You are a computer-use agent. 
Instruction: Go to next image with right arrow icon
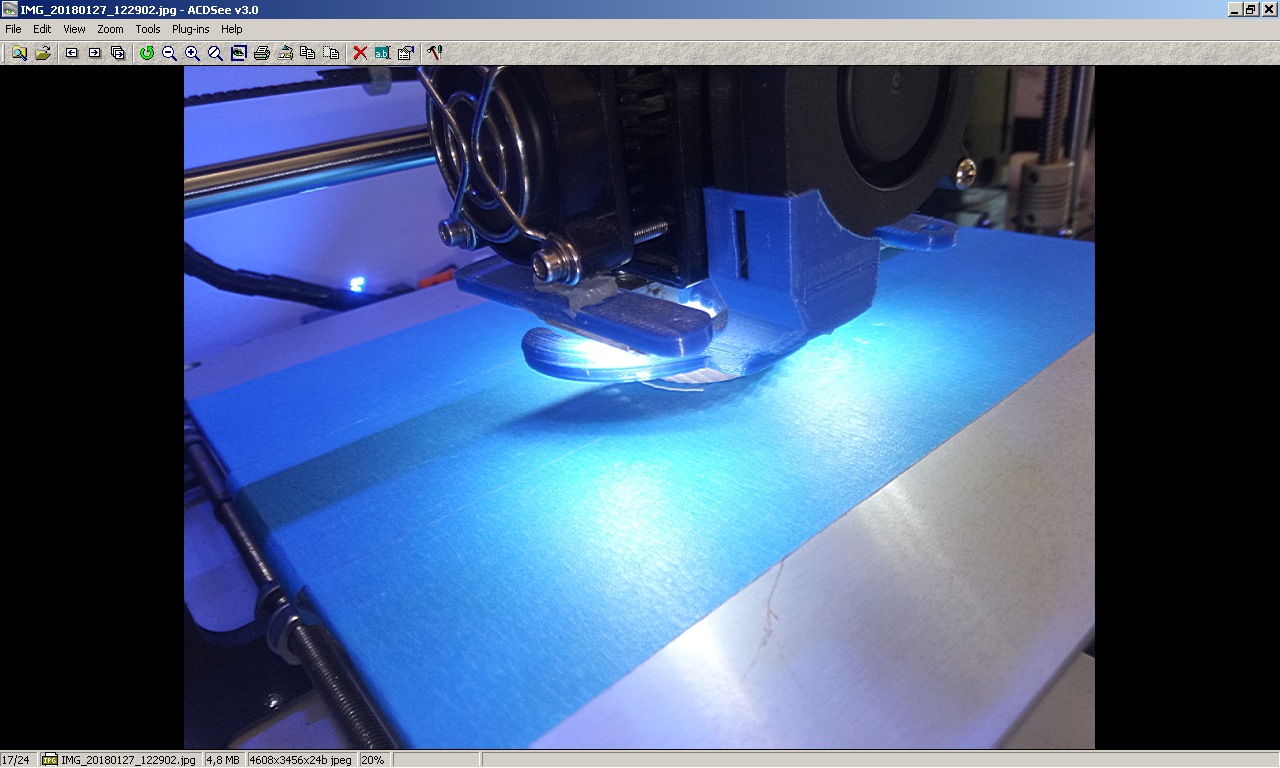point(95,53)
